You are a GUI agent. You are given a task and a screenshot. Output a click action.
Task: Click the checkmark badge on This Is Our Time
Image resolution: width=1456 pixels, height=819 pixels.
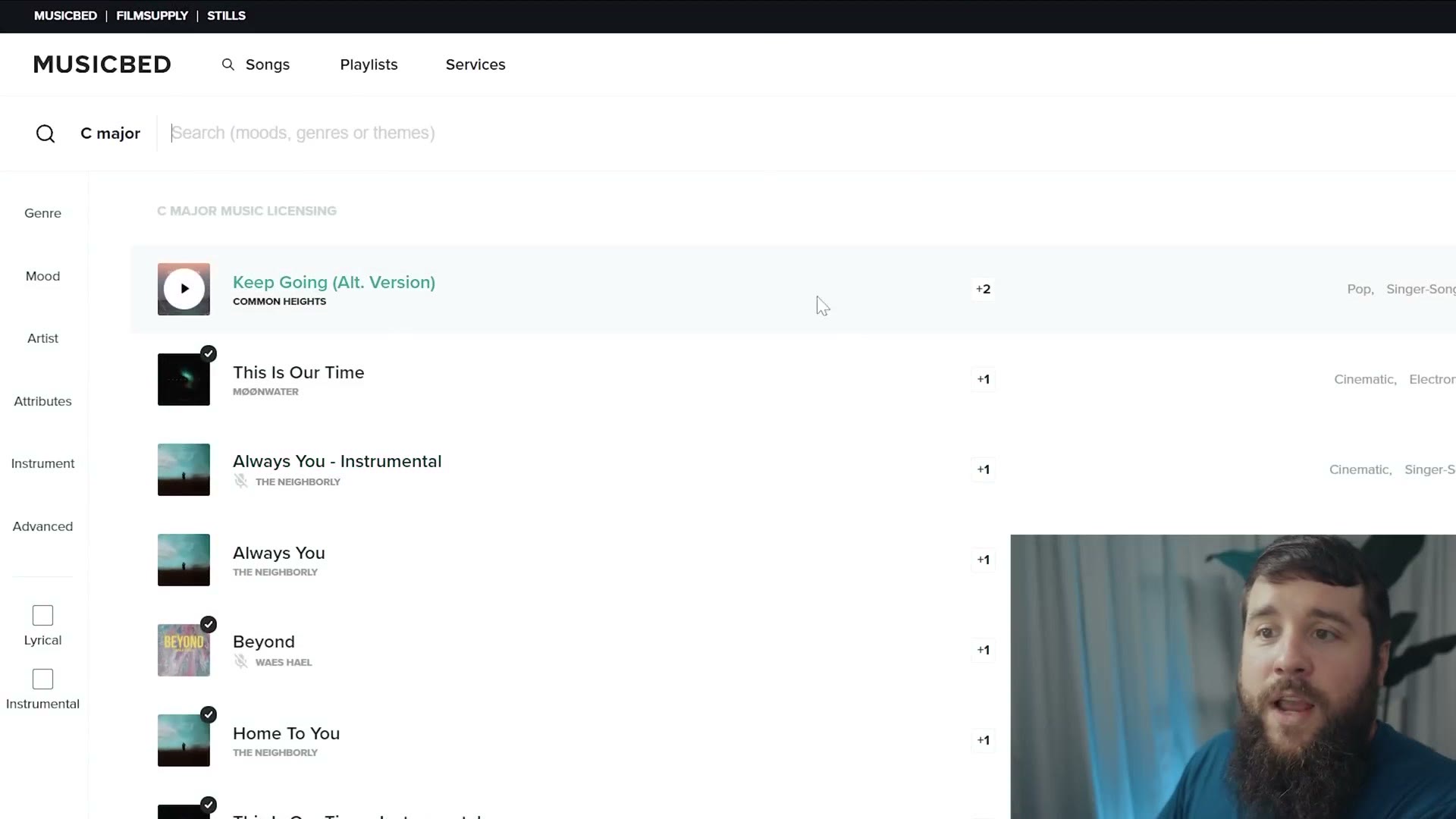(x=209, y=354)
